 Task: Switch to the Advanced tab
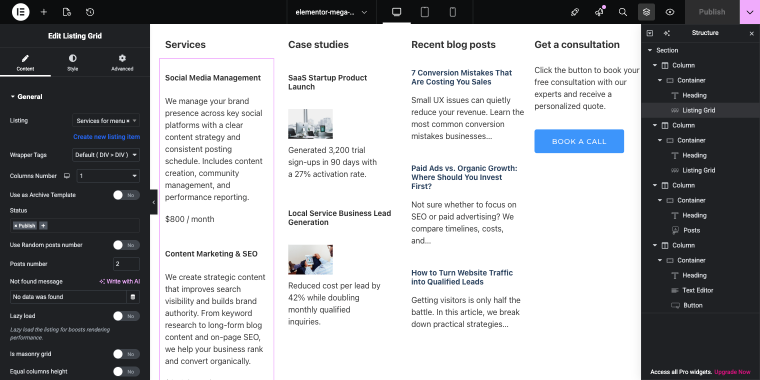(x=122, y=63)
